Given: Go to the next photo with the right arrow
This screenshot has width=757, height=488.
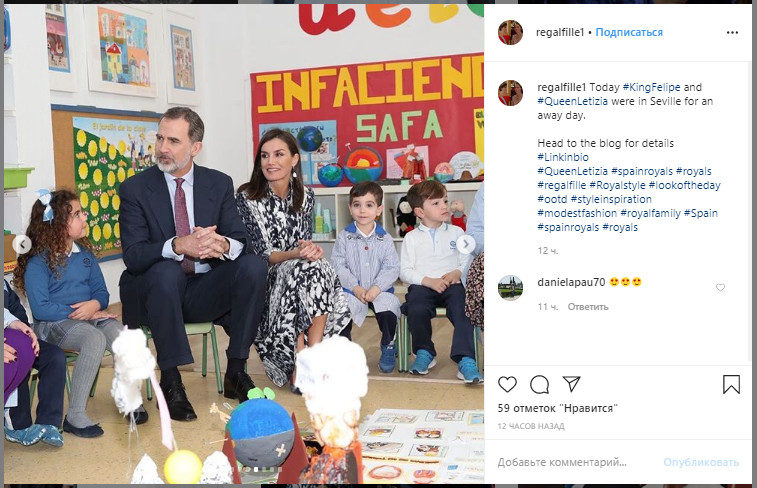Looking at the screenshot, I should (466, 245).
